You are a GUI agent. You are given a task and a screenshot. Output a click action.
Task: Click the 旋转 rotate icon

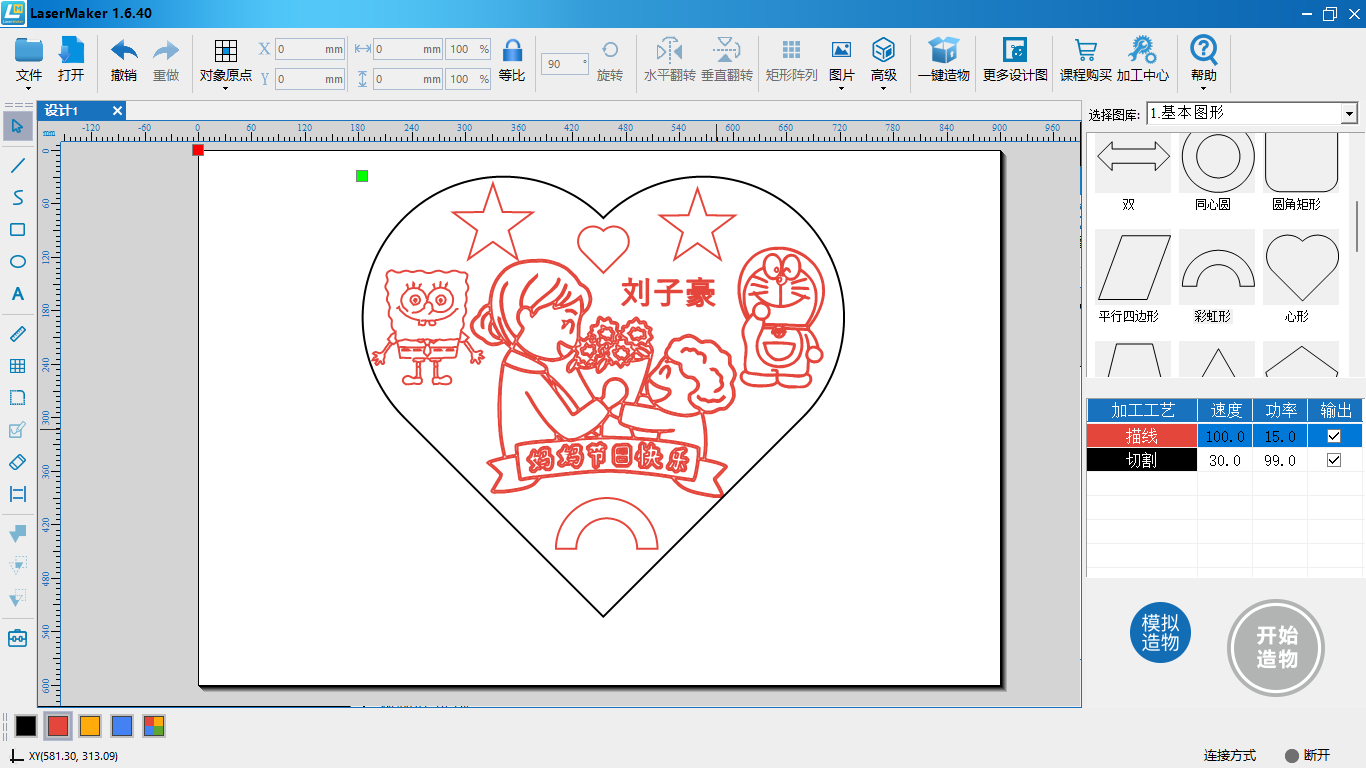(609, 50)
